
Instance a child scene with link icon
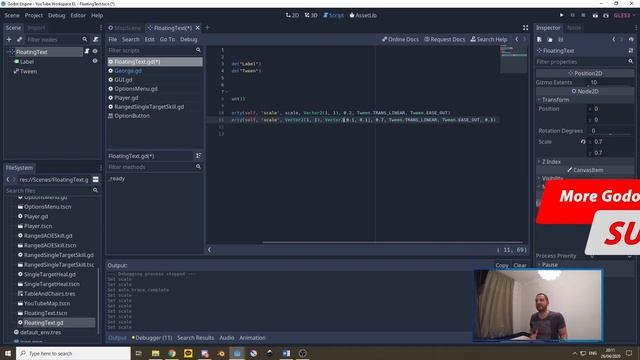coord(19,40)
